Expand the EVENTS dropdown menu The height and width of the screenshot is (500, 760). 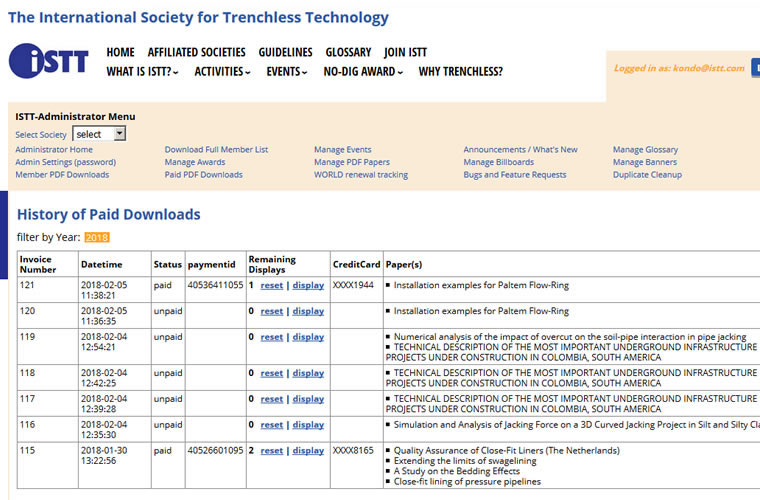tap(287, 72)
